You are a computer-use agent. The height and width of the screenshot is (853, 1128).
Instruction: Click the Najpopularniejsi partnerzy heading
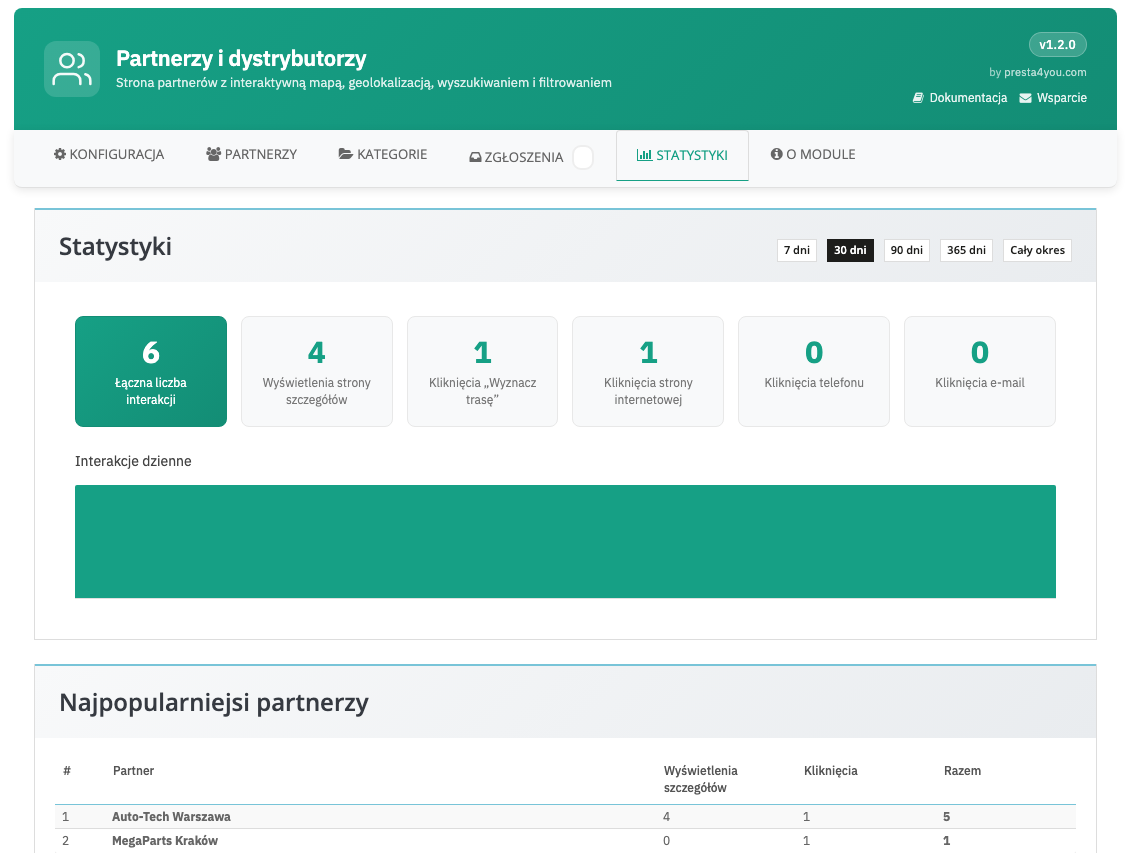coord(214,702)
